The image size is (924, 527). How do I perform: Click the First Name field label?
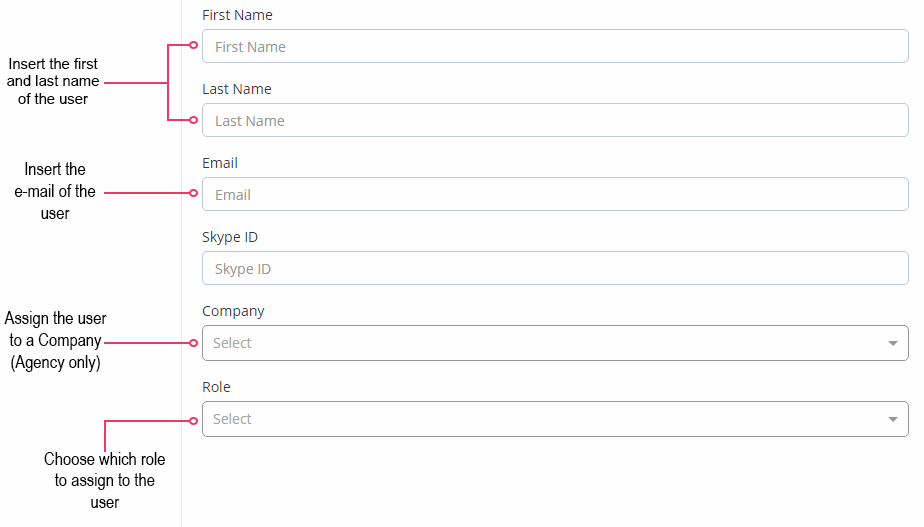237,15
